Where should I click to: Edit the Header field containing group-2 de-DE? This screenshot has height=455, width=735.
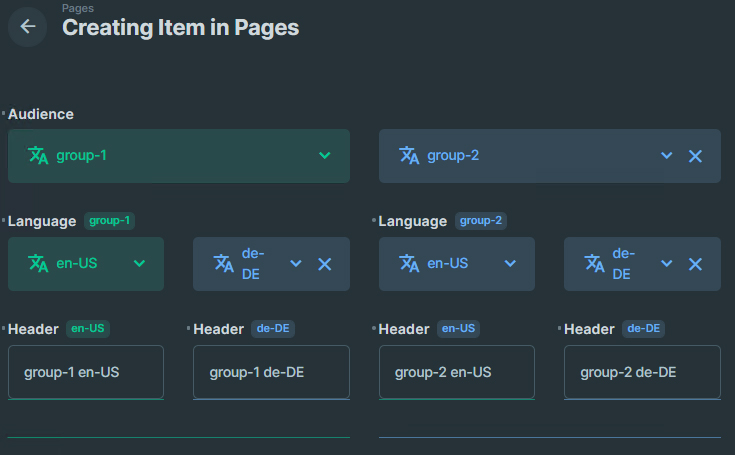pos(642,372)
